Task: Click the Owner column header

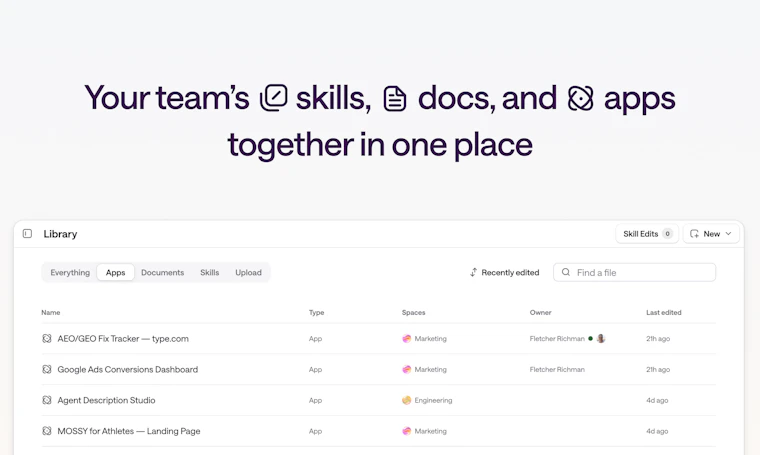Action: tap(540, 313)
